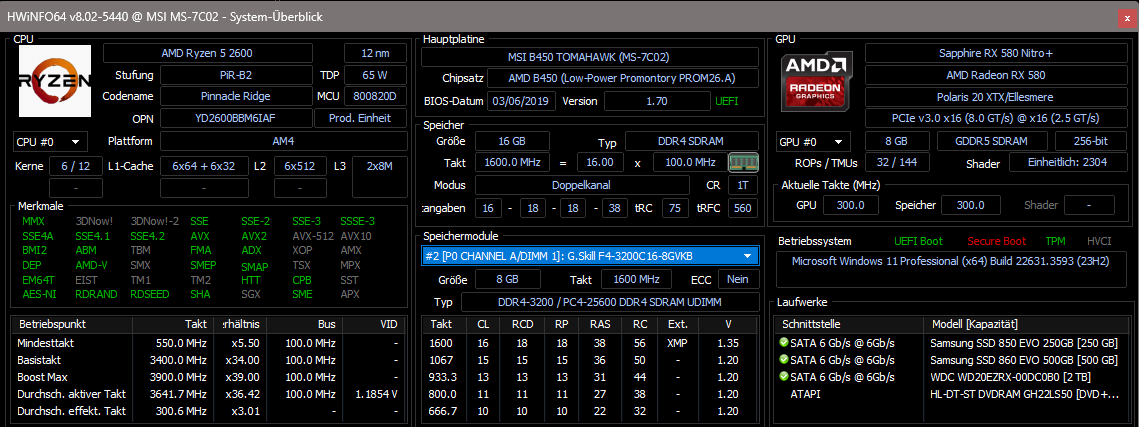This screenshot has width=1139, height=427.
Task: Click the Prod. Einheit field
Action: 361,118
